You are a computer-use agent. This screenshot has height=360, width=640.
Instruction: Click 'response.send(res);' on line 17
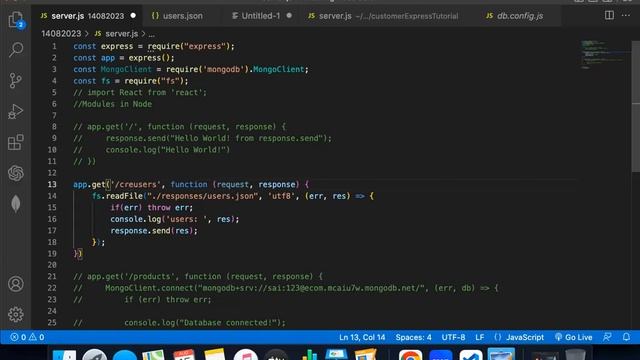point(154,231)
